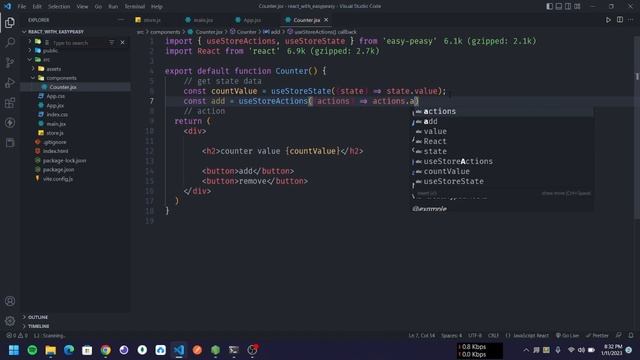Open package.json in the file tree

pos(58,169)
